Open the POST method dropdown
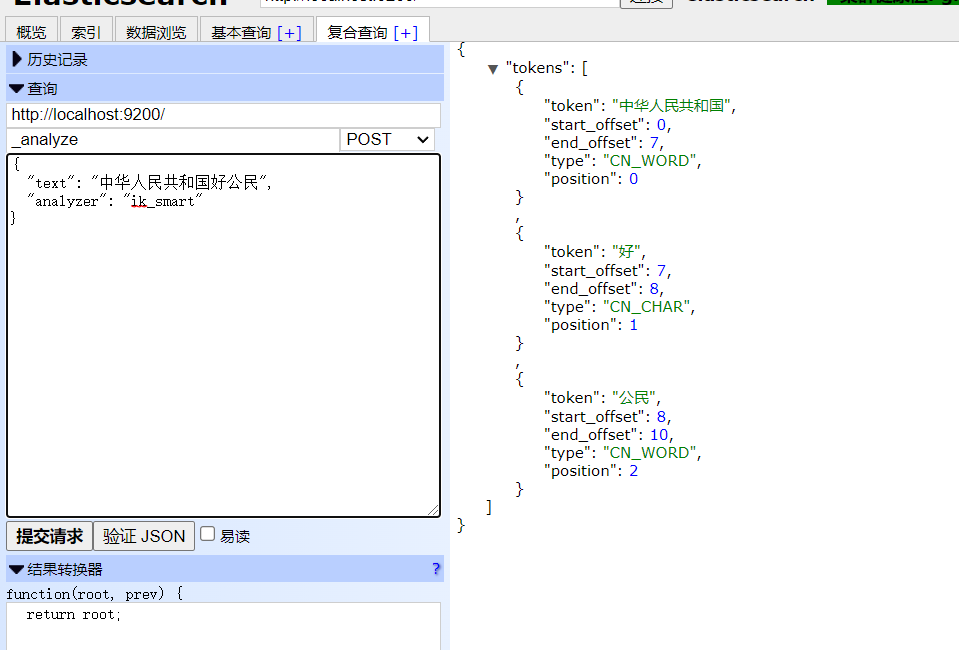959x650 pixels. point(387,139)
